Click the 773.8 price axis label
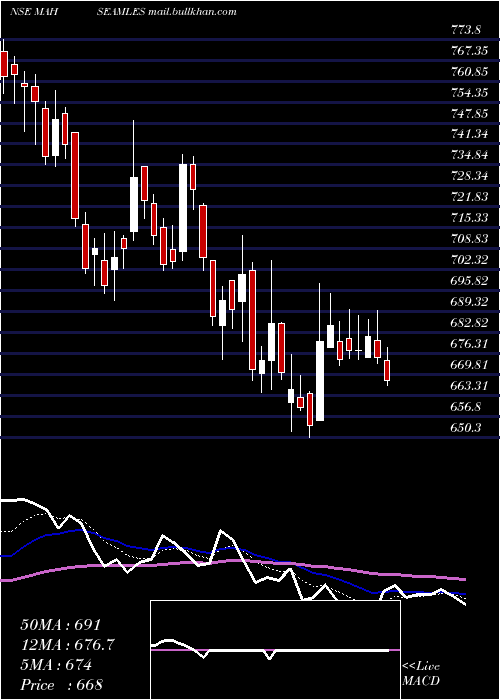Screen dimensions: 500x700 (x=466, y=30)
